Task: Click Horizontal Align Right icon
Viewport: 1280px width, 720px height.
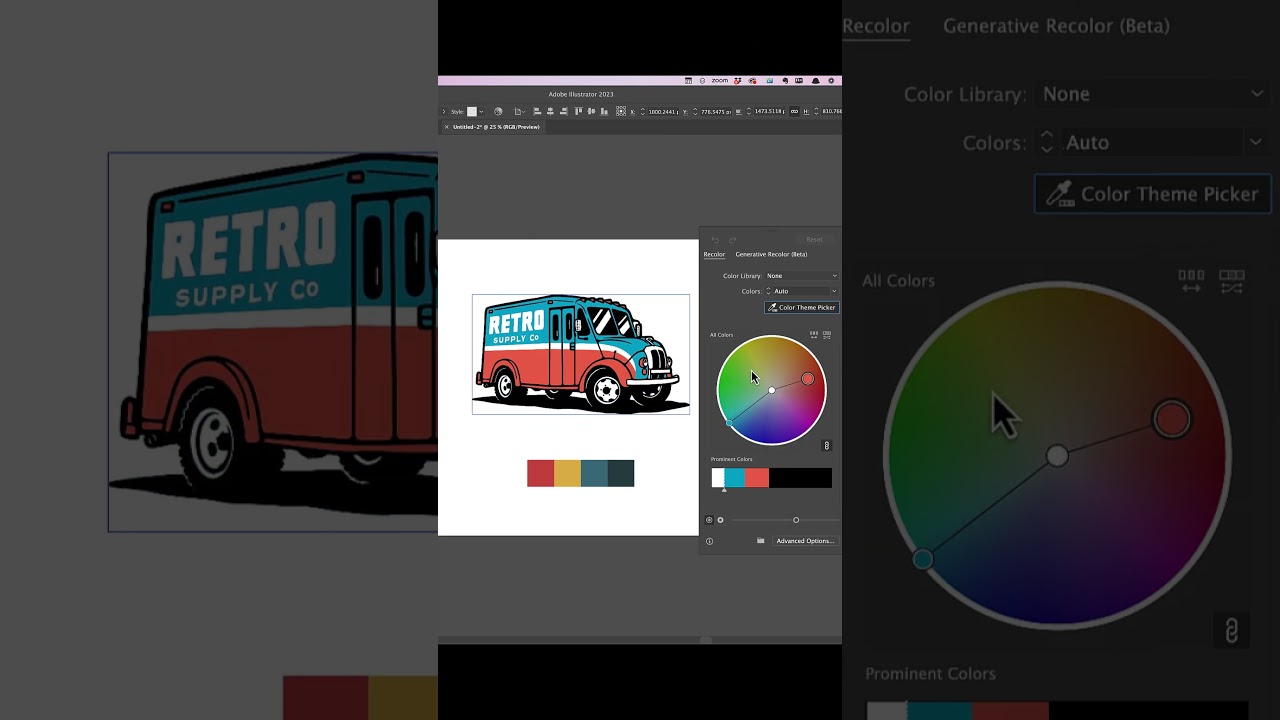Action: coord(563,112)
